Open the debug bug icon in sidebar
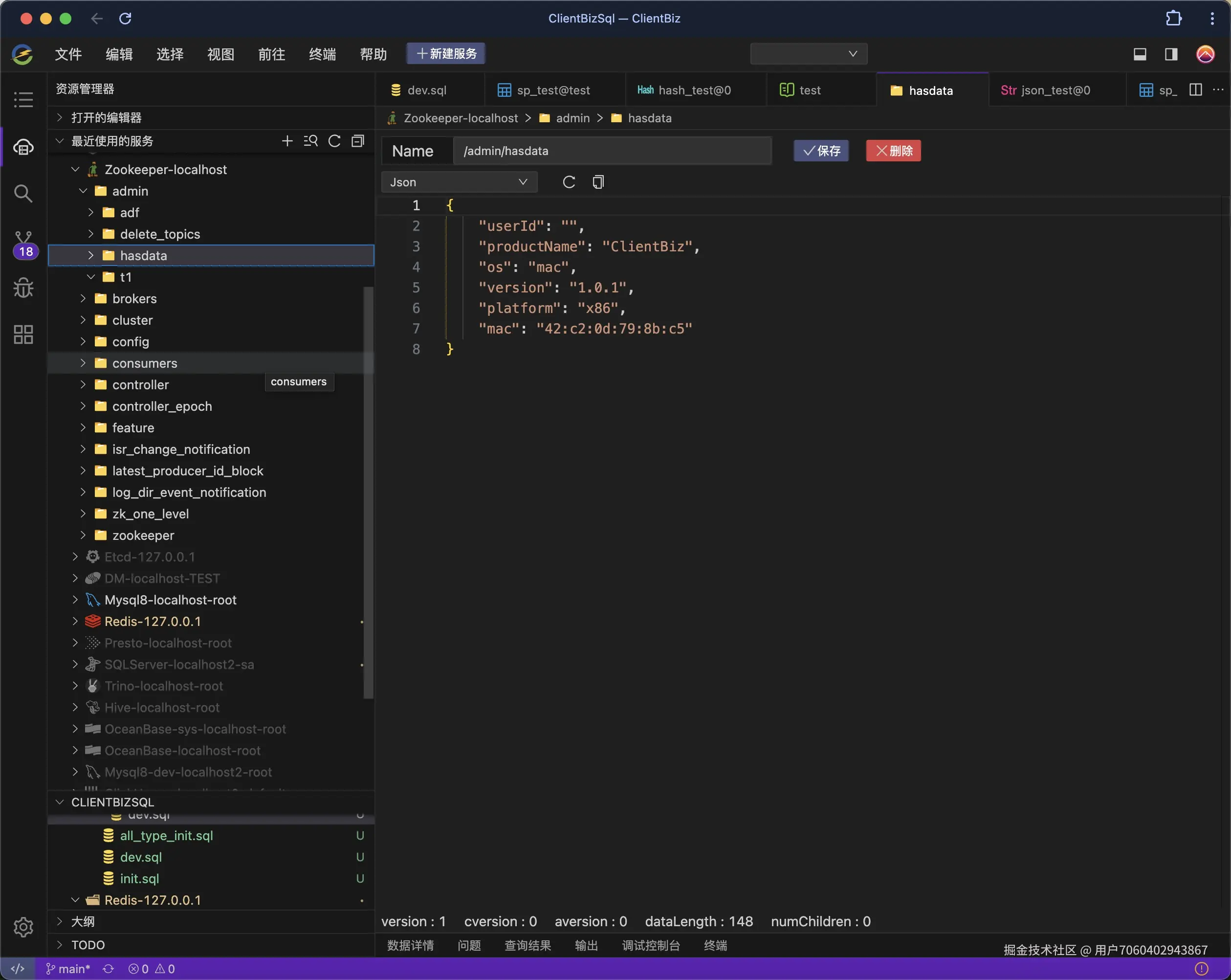 pos(23,287)
